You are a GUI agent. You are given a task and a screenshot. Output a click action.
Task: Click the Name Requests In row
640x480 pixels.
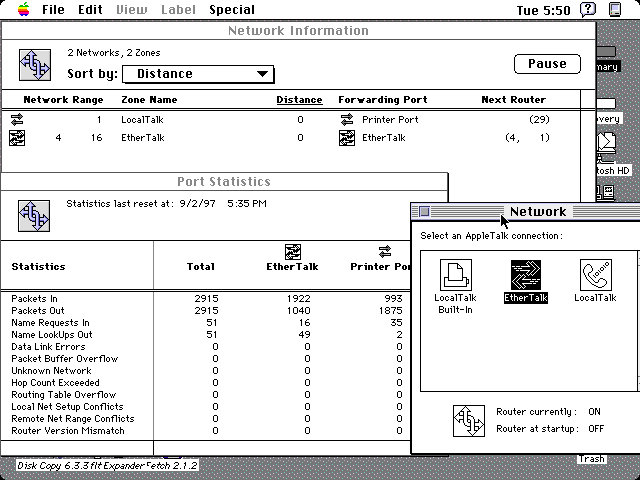(207, 323)
